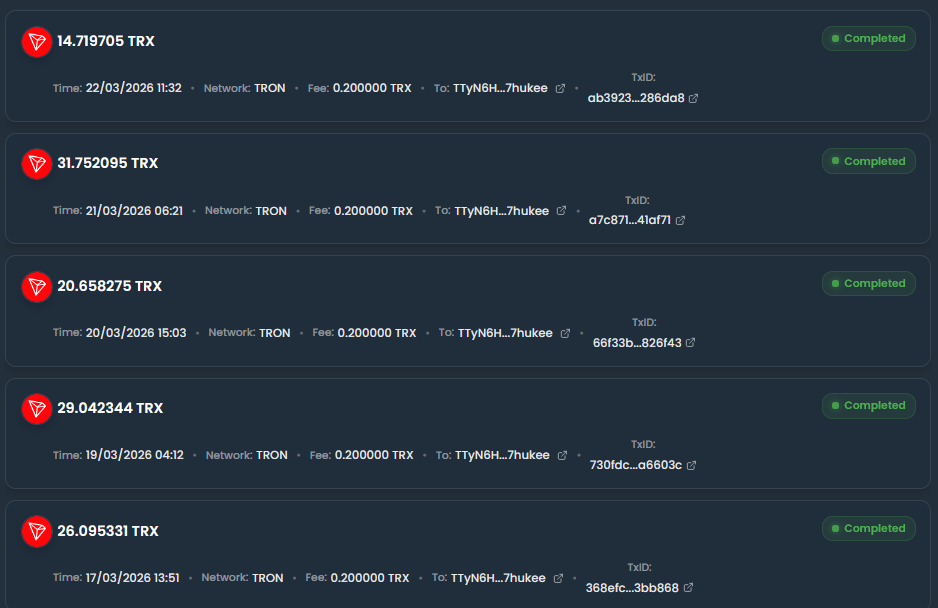
Task: Click Completed badge on 26.095331 TRX transaction
Action: coord(868,528)
